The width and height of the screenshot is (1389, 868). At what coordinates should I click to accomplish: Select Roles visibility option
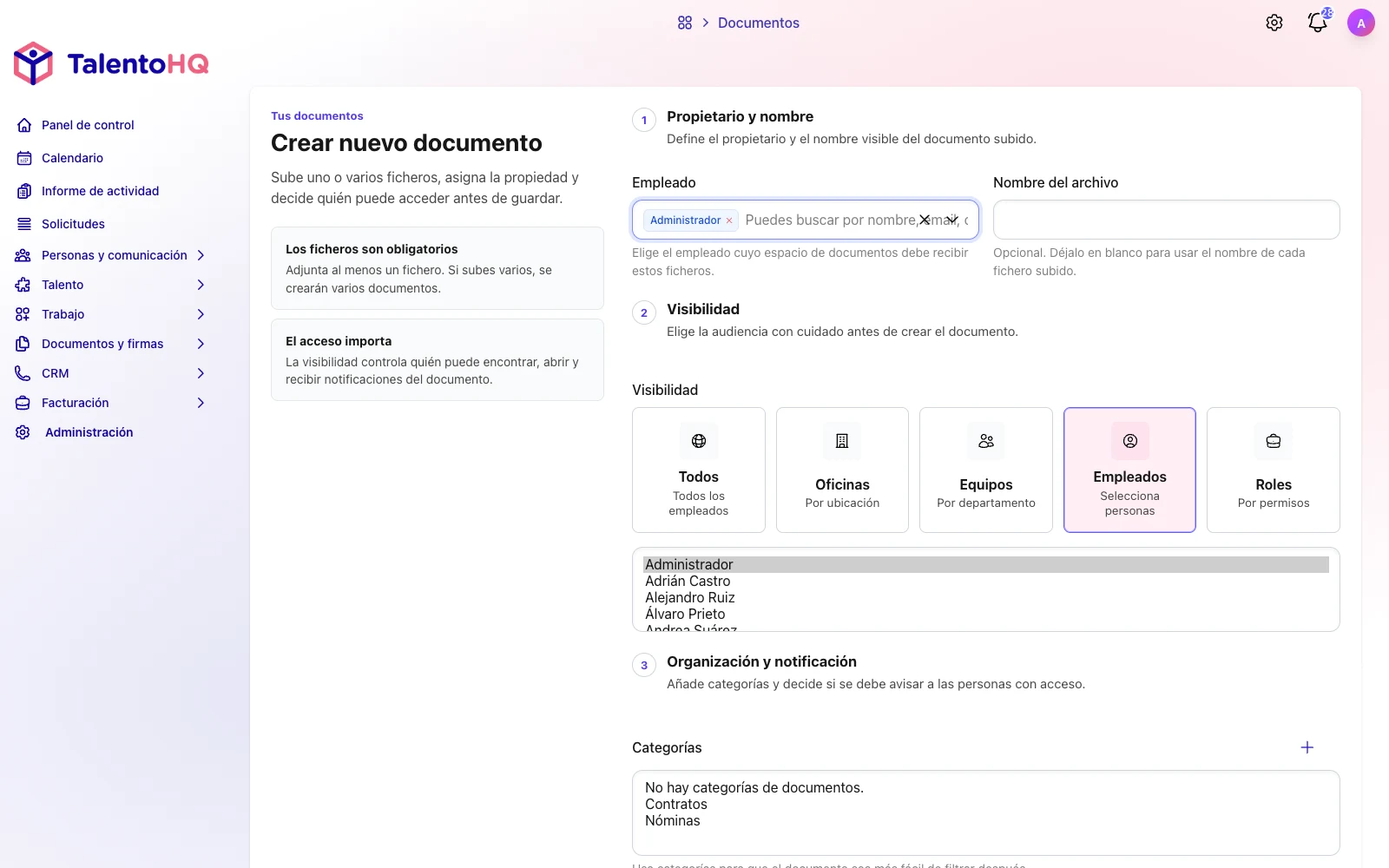(1274, 470)
